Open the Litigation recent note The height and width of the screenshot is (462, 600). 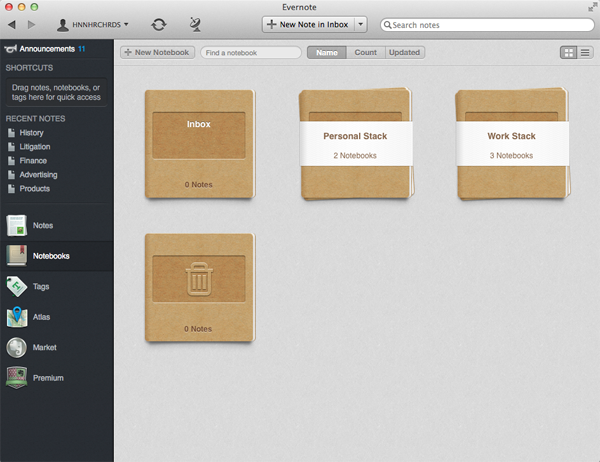[35, 147]
